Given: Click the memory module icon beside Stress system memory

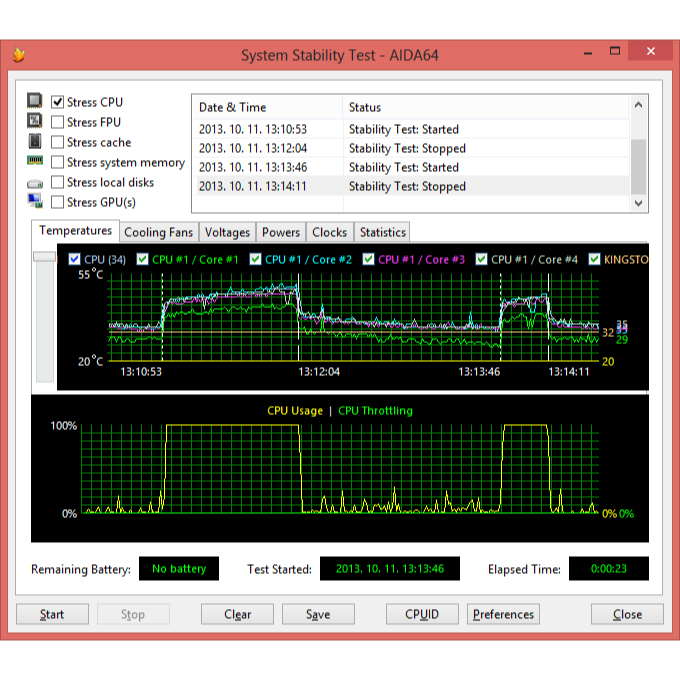Looking at the screenshot, I should click(35, 161).
